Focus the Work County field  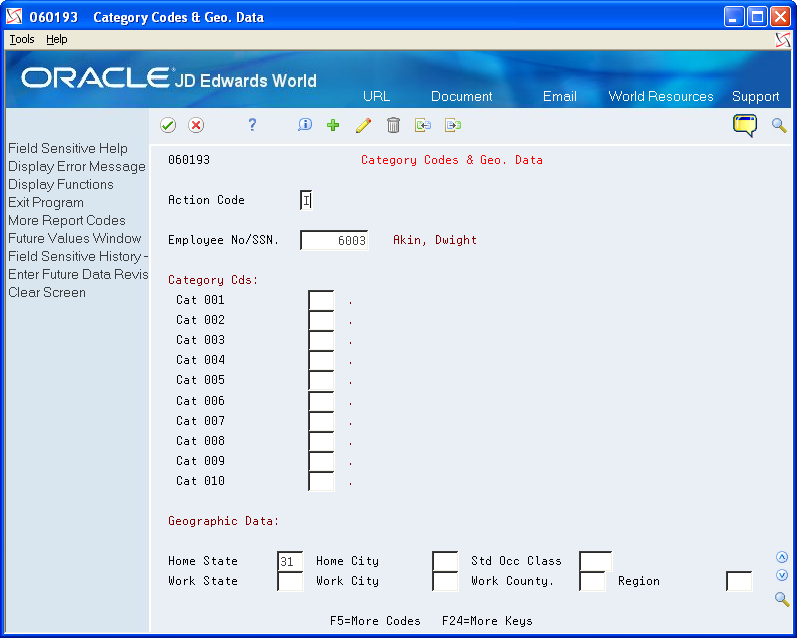pos(592,581)
